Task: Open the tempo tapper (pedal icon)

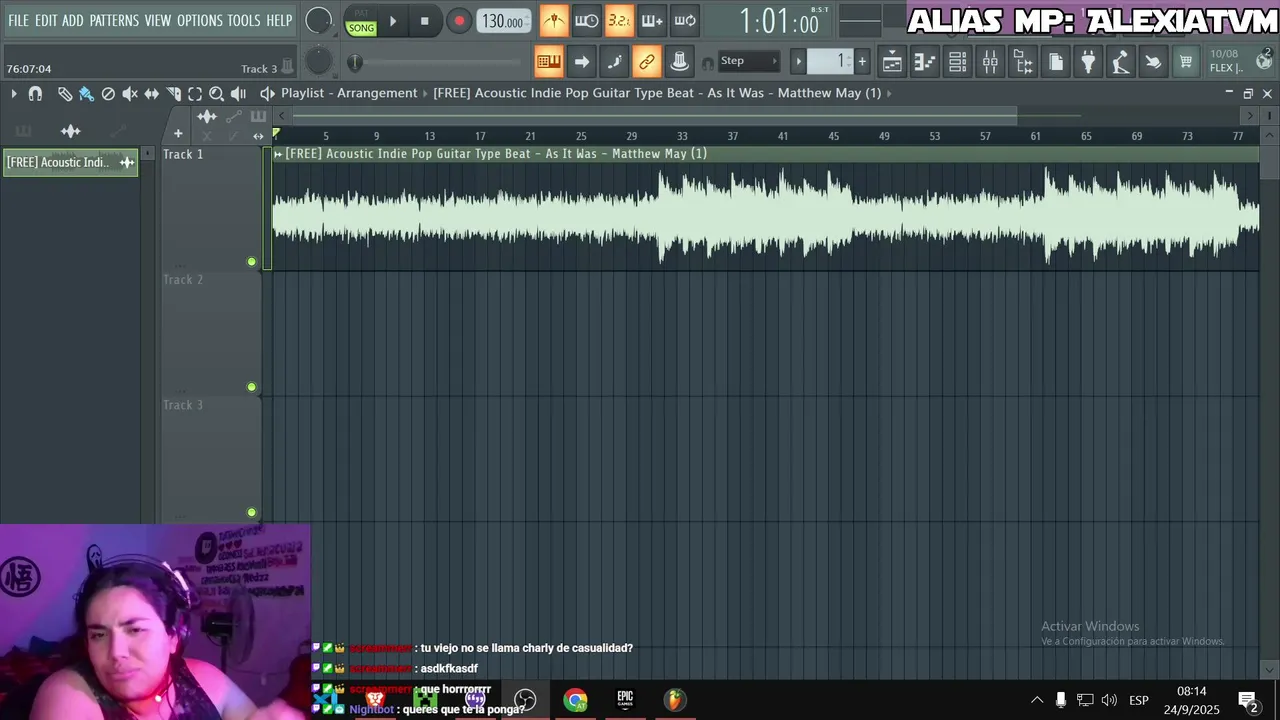Action: (x=1121, y=62)
